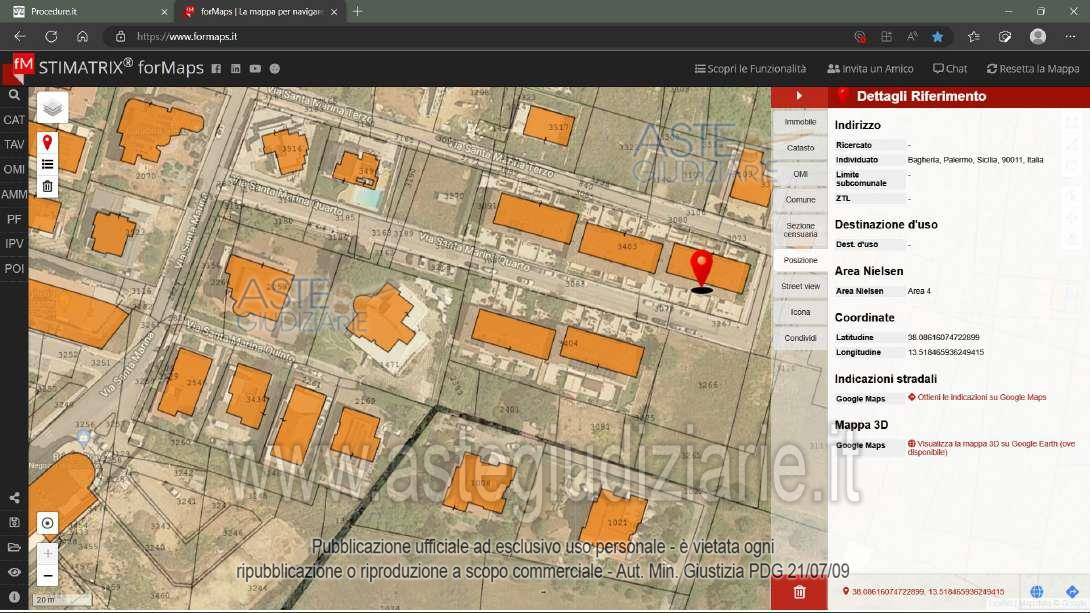Click the share icon in left sidebar
The height and width of the screenshot is (613, 1090).
[14, 498]
